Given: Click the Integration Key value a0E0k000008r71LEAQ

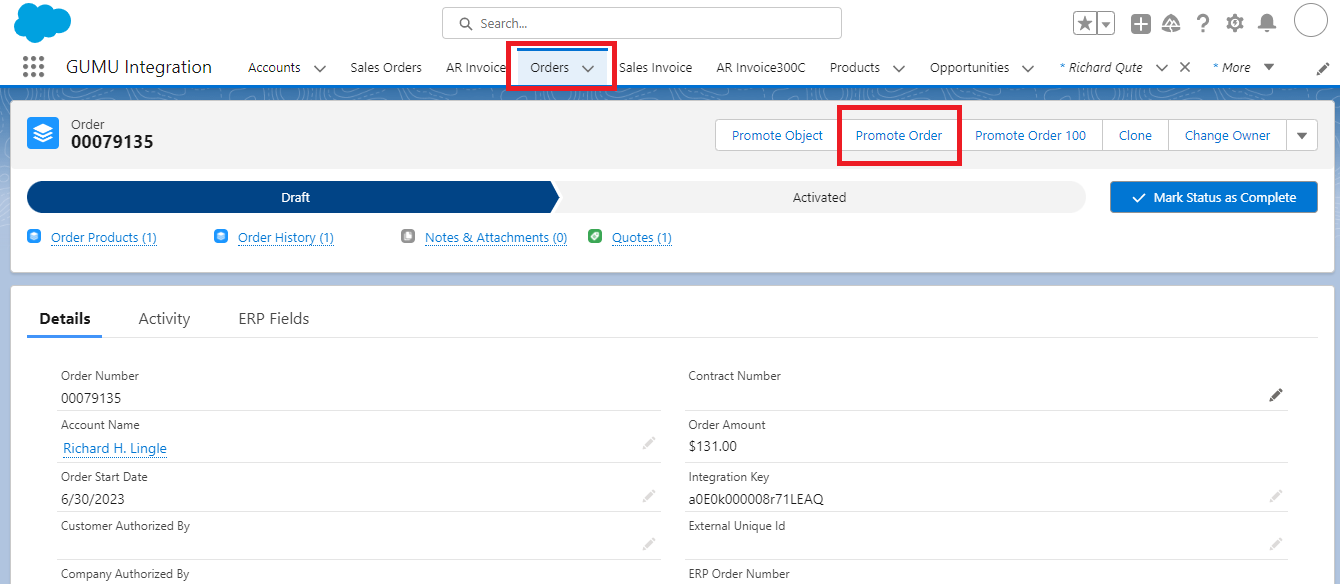Looking at the screenshot, I should point(756,499).
